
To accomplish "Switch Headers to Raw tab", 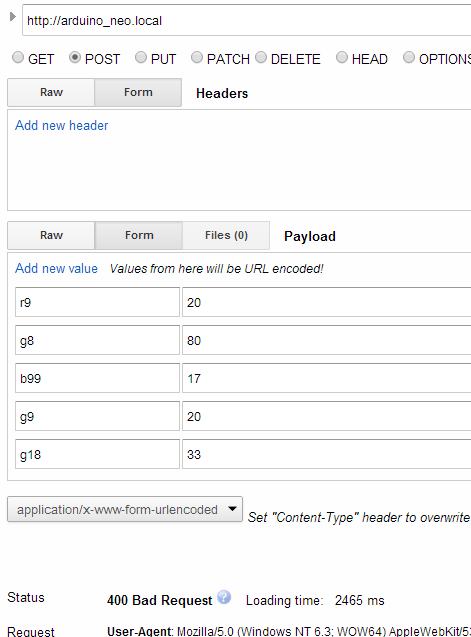I will (x=51, y=93).
